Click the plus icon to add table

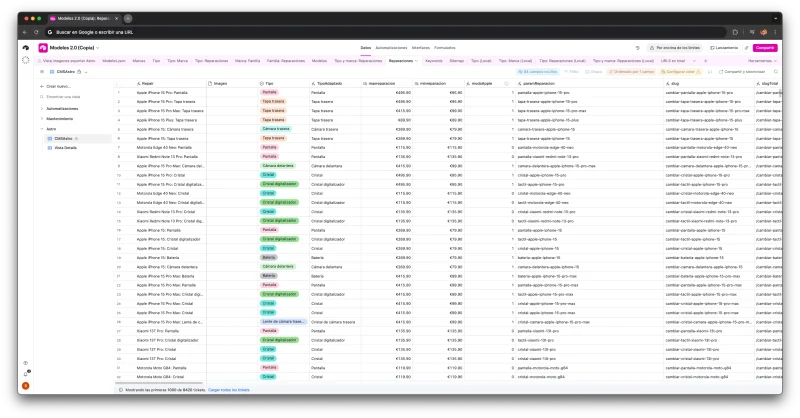click(706, 61)
